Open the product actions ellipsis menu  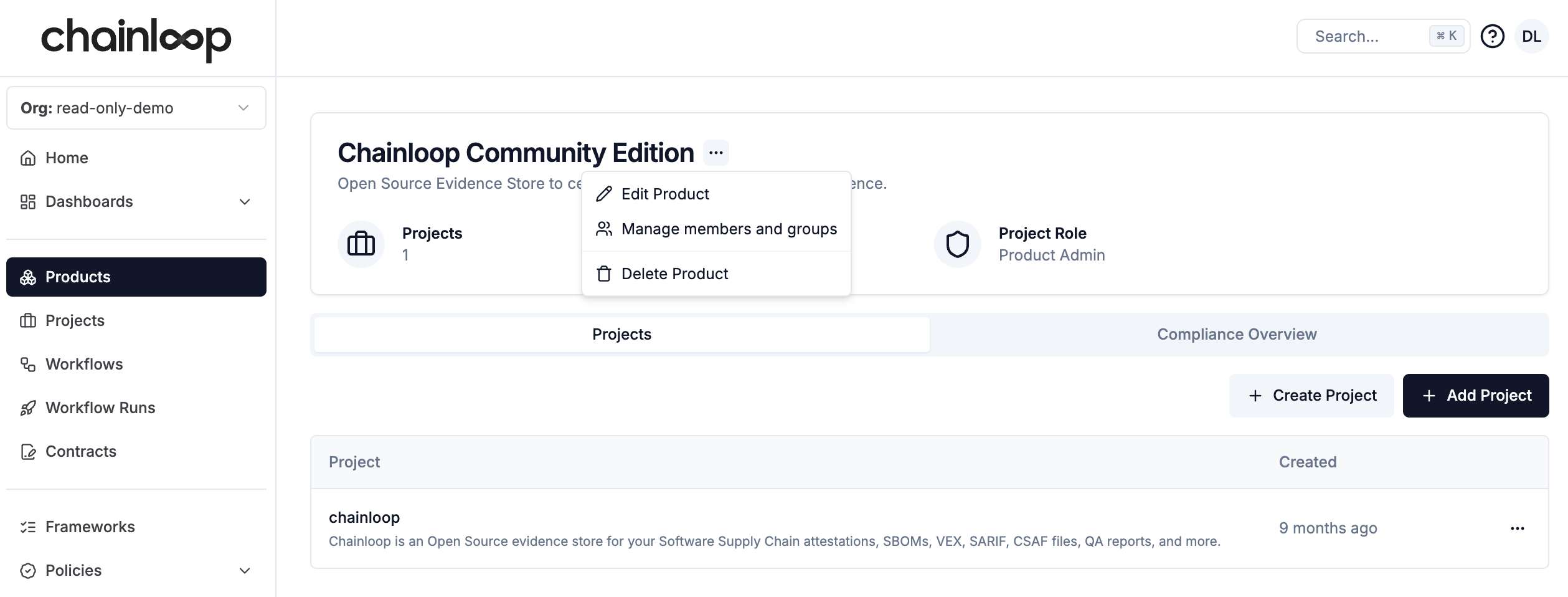click(x=716, y=153)
